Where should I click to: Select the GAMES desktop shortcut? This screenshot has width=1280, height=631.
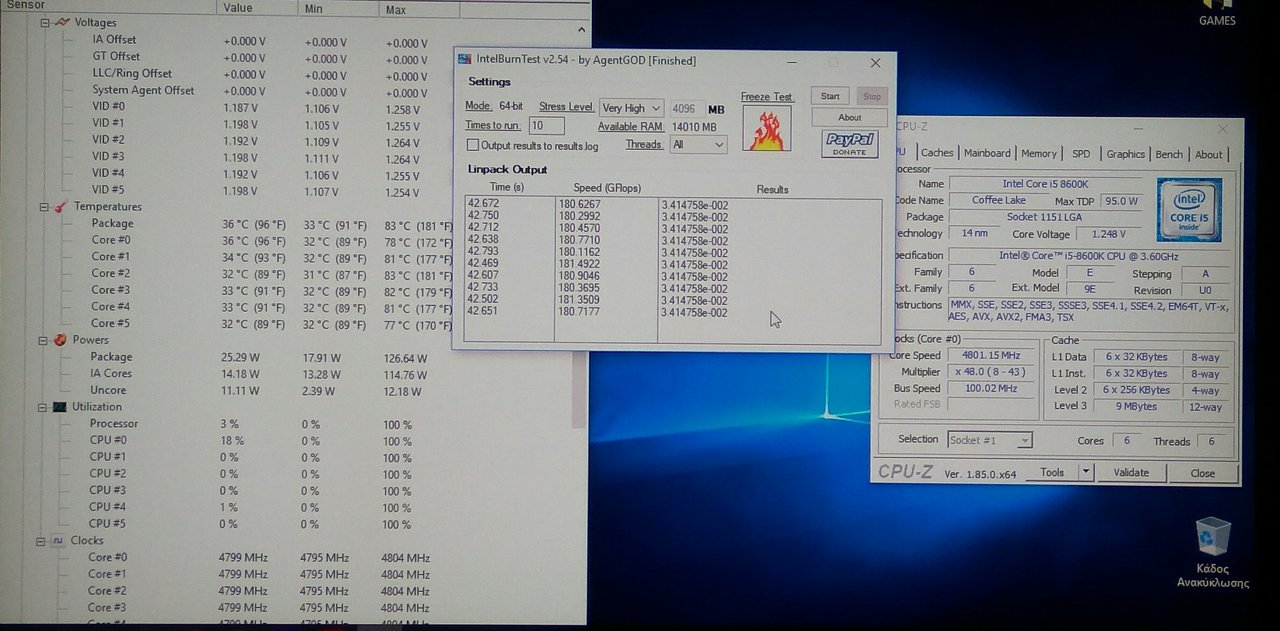point(1217,14)
